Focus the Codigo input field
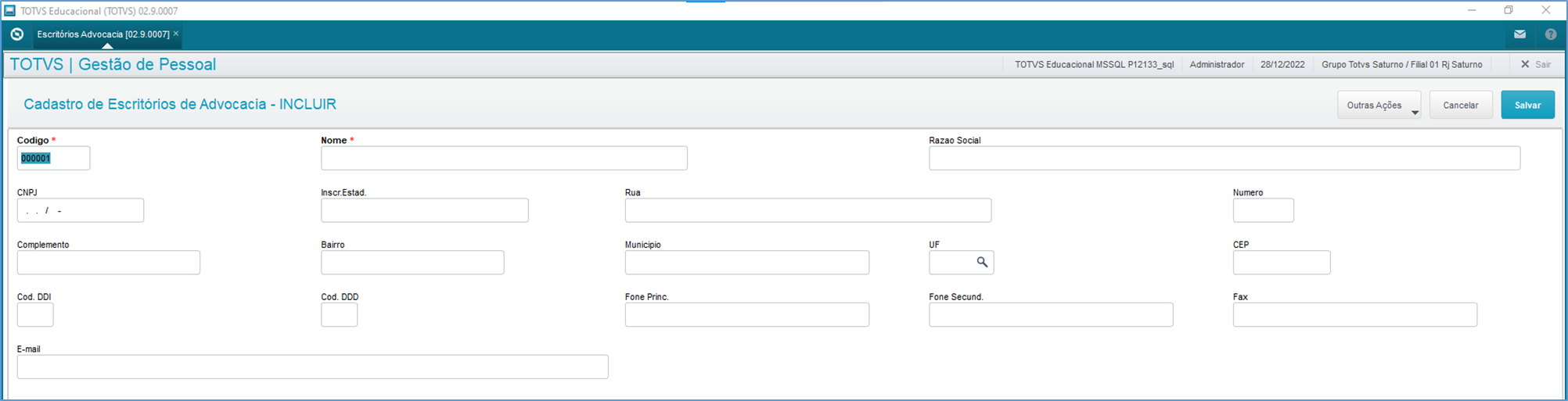The image size is (1568, 401). point(53,158)
